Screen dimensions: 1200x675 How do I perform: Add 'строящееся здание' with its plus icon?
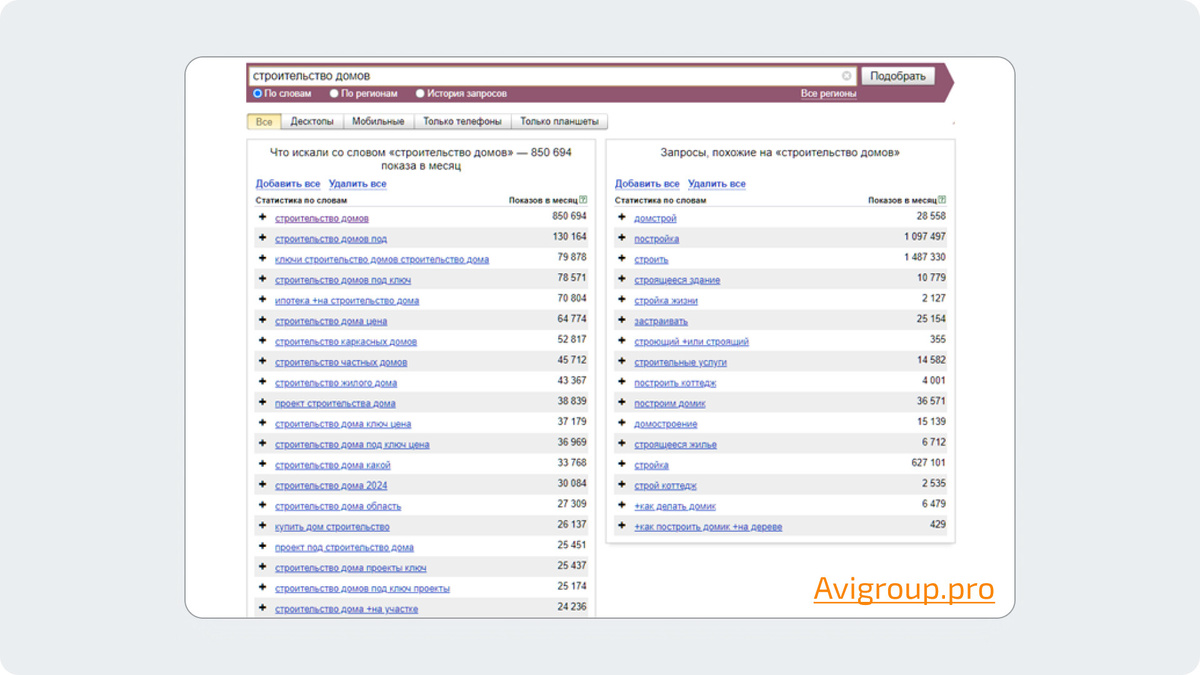(622, 279)
